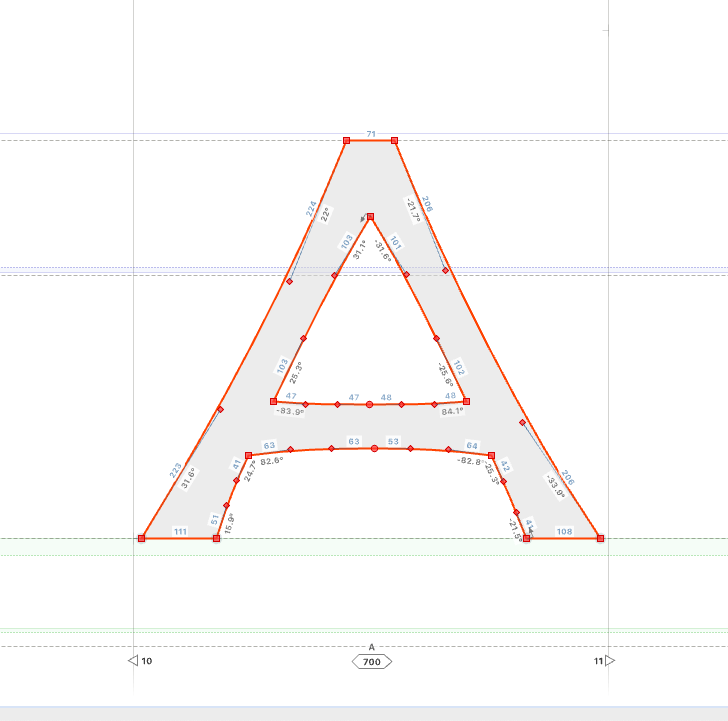Click the 53 segment label on the crossbar
The height and width of the screenshot is (721, 728).
click(393, 441)
